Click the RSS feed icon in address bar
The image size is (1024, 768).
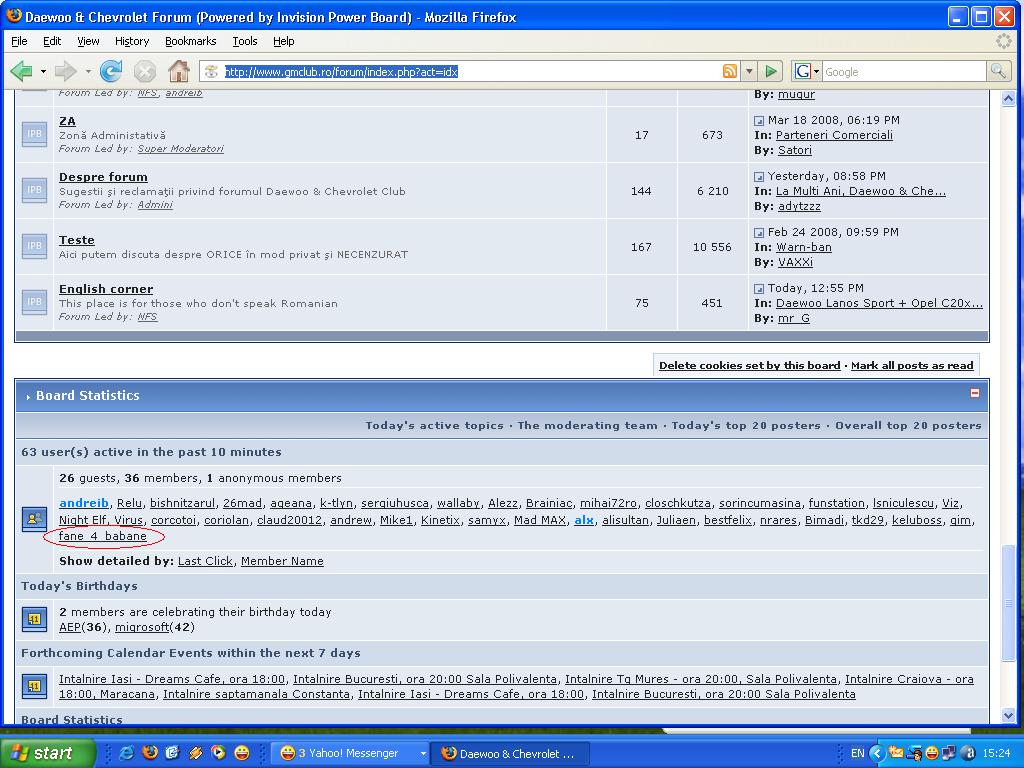coord(730,71)
